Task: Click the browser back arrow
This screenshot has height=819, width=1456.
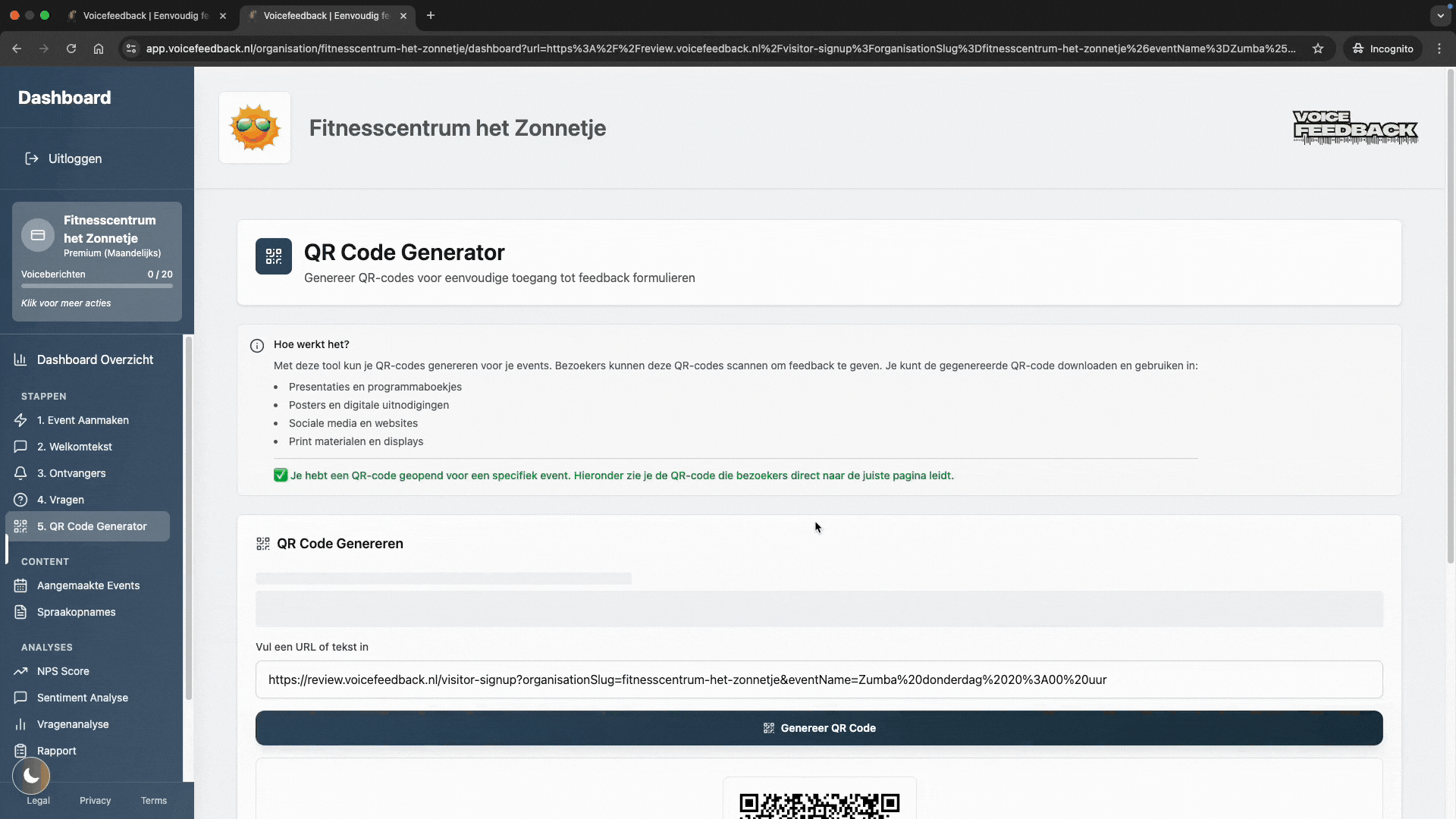Action: point(17,49)
